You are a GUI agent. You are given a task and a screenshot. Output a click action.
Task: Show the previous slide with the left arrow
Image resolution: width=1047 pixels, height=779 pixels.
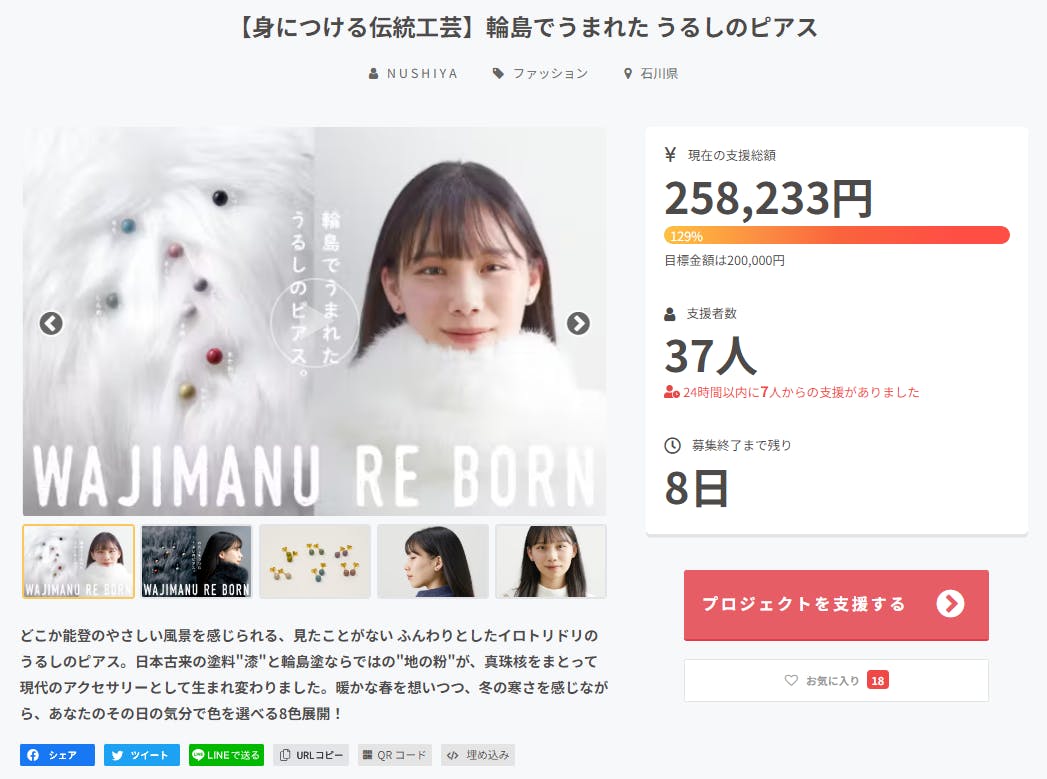(51, 324)
